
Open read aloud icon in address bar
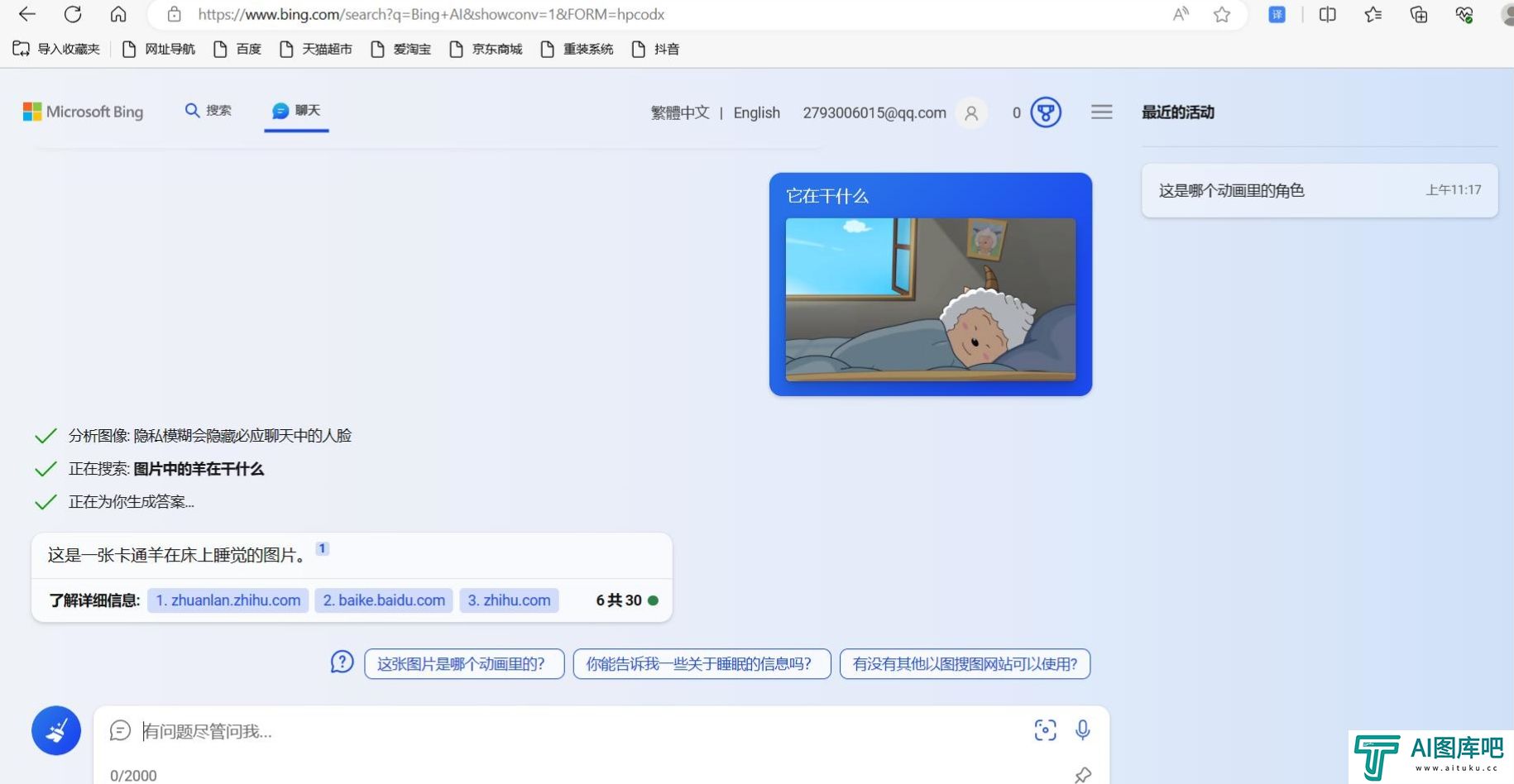tap(1181, 14)
